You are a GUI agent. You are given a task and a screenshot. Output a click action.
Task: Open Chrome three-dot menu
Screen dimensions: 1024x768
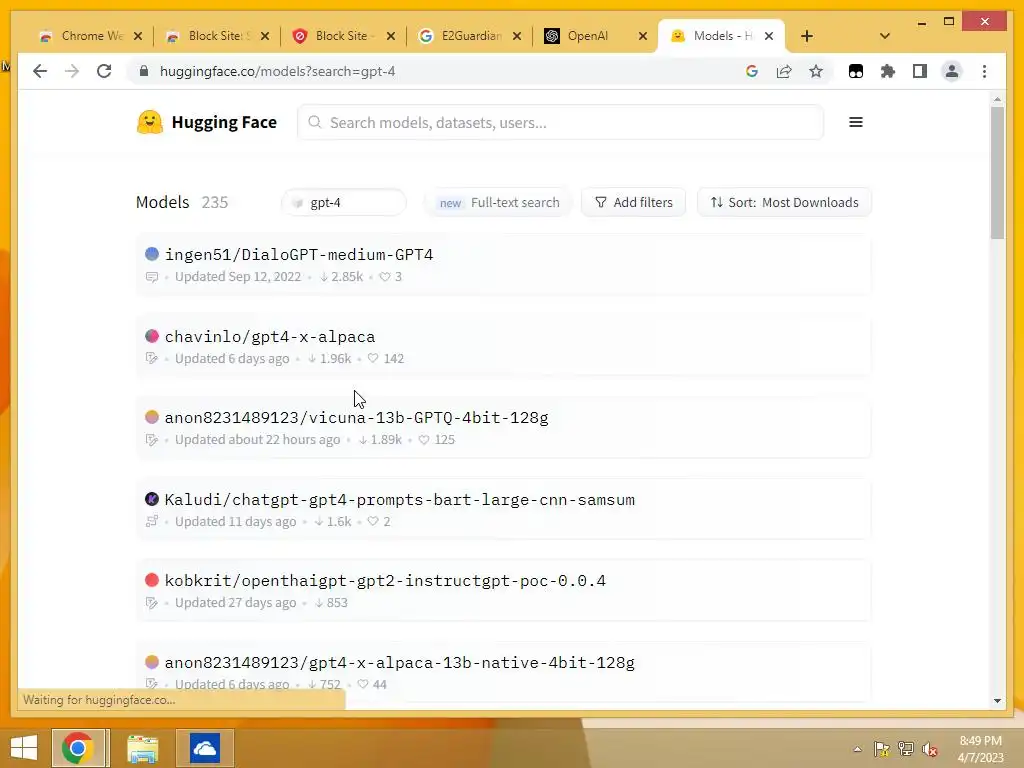click(984, 71)
